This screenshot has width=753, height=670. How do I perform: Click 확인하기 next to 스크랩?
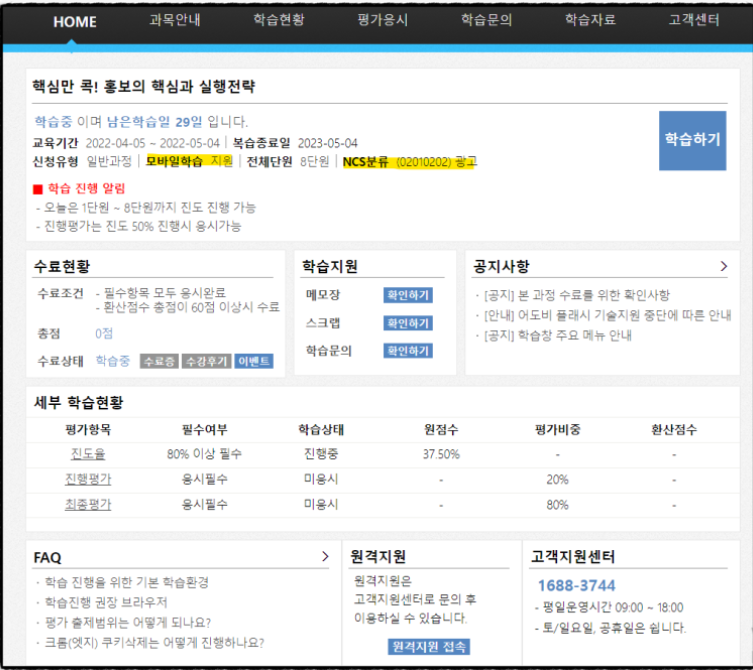coord(408,323)
